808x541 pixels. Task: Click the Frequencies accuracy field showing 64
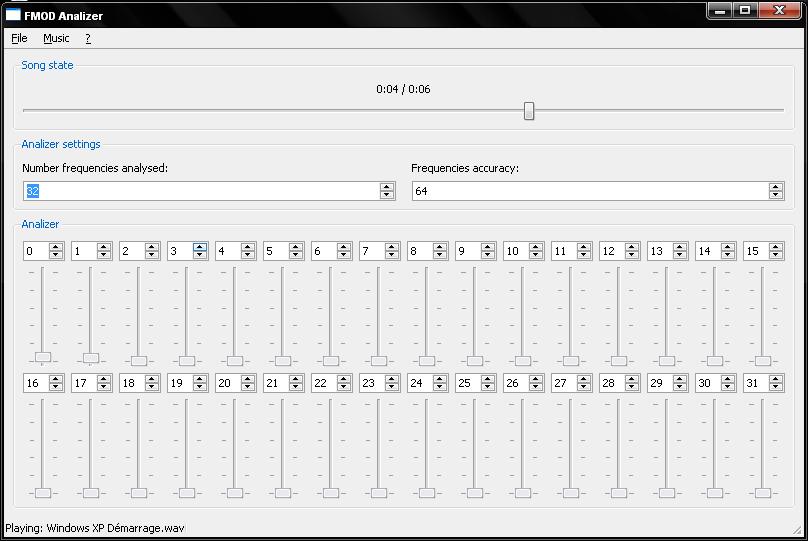point(590,191)
